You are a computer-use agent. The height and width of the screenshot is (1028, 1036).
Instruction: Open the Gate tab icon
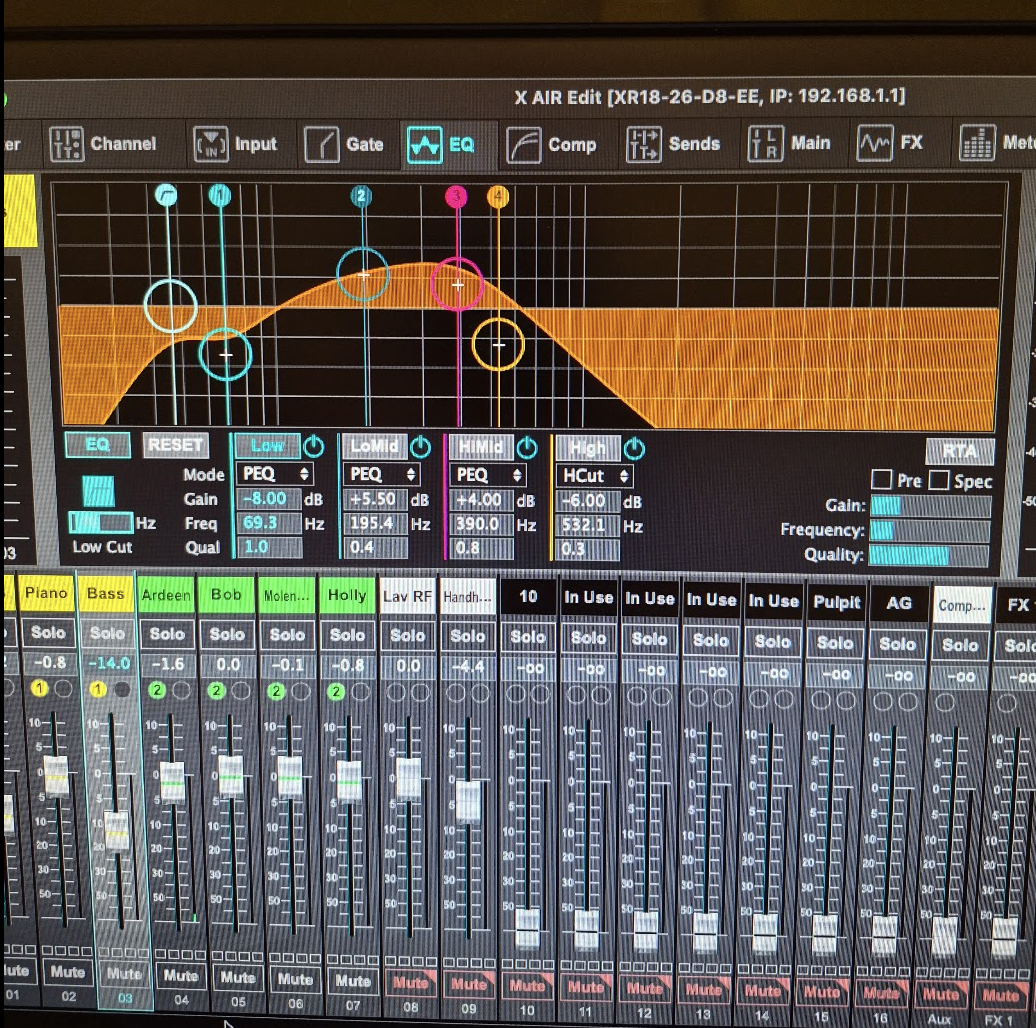321,145
